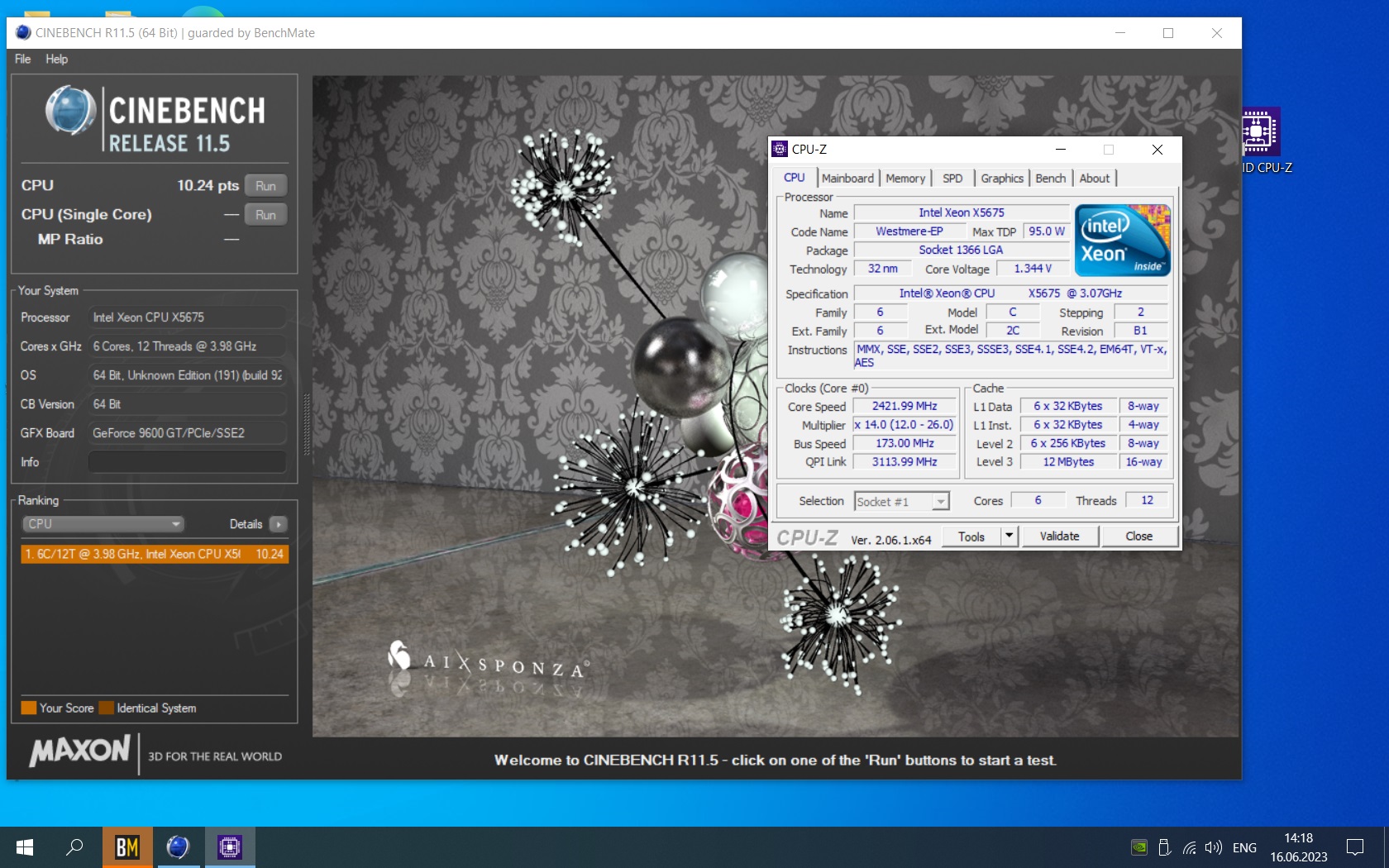
Task: Click the Validate button in CPU-Z
Action: pyautogui.click(x=1060, y=537)
